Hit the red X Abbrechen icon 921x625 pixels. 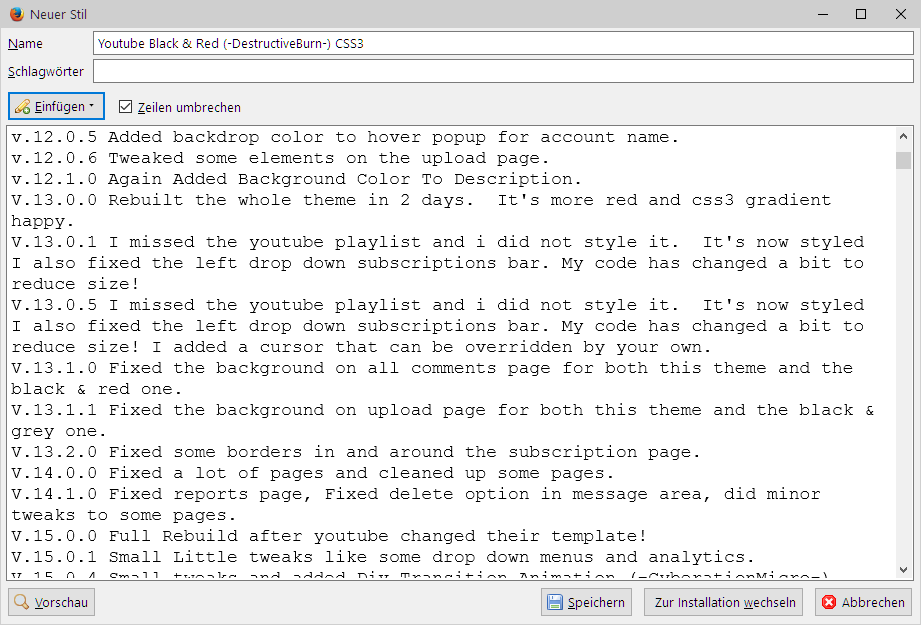pyautogui.click(x=829, y=602)
